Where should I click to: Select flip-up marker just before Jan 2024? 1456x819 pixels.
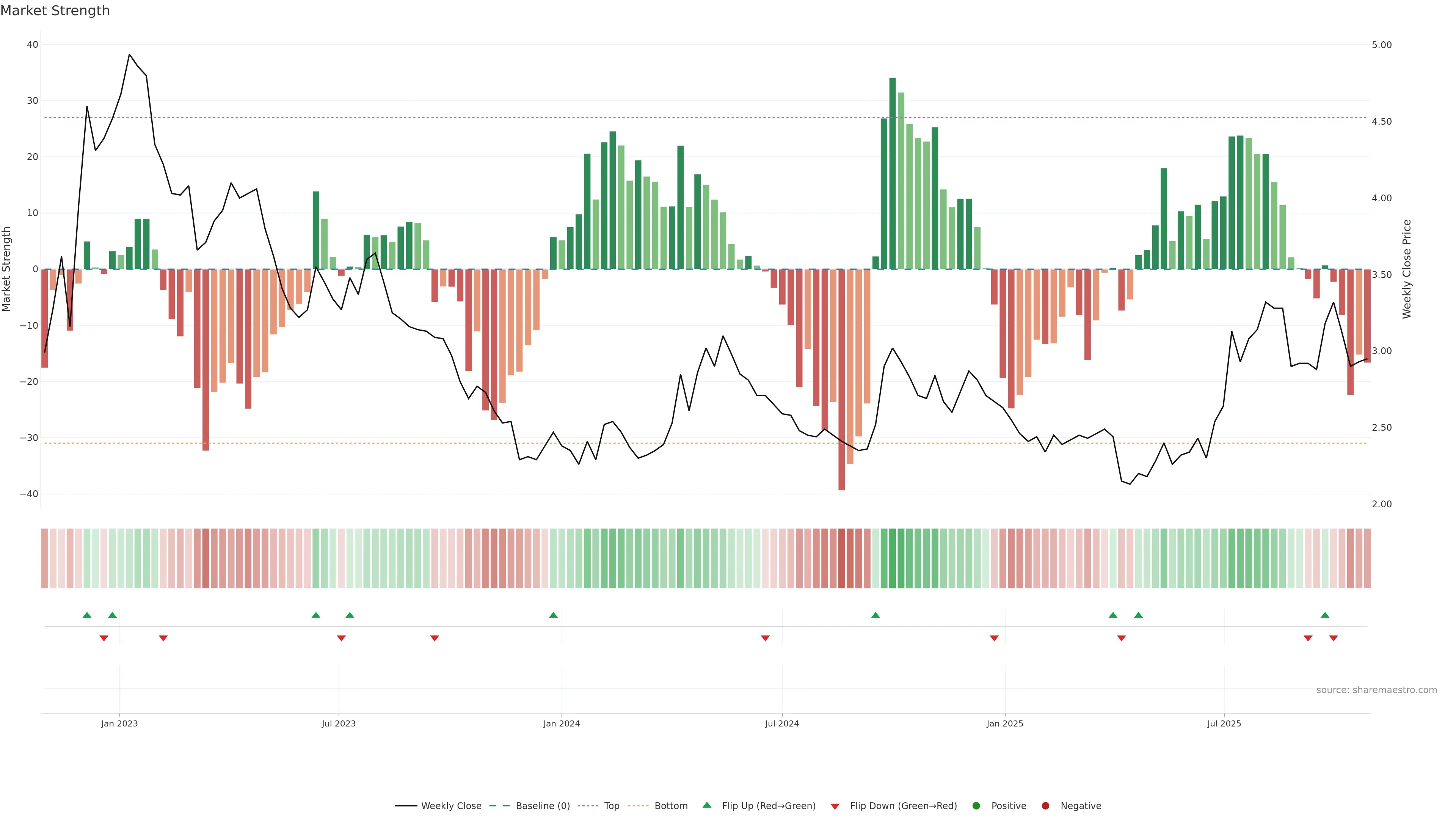point(553,615)
